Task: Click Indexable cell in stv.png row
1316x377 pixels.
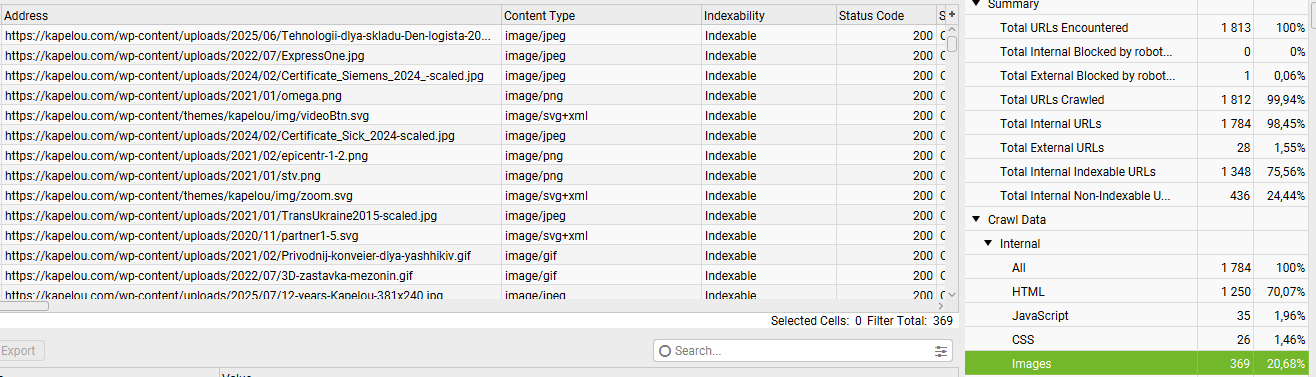Action: coord(768,175)
